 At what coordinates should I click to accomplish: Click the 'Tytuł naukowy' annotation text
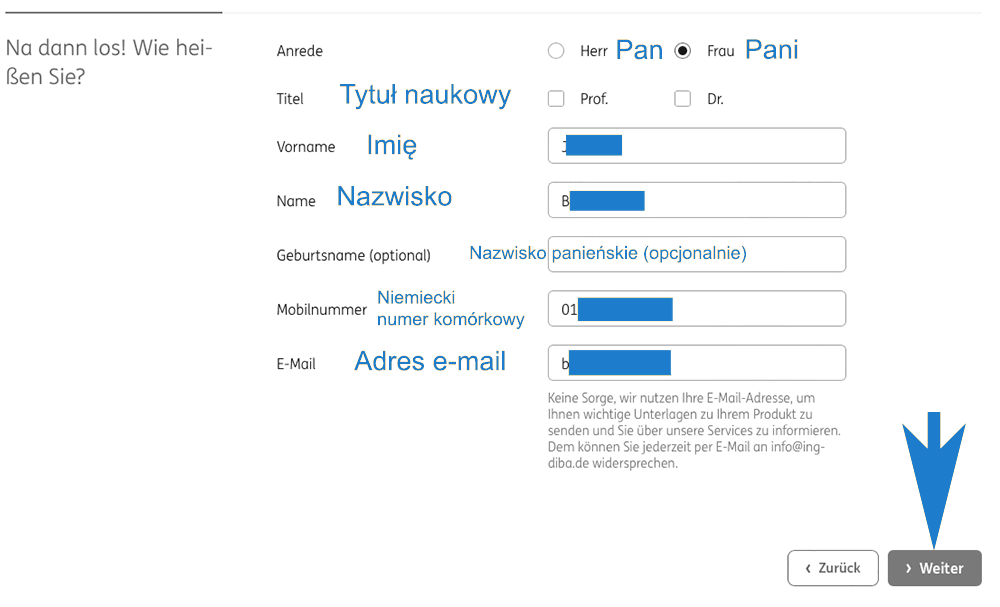[425, 95]
